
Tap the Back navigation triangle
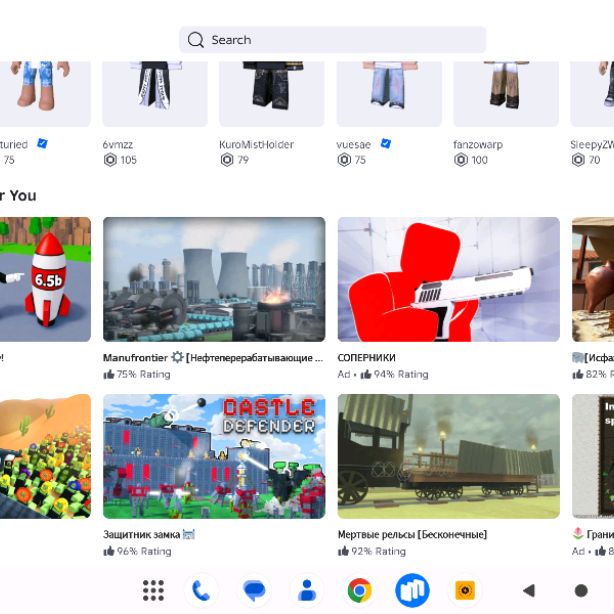click(529, 590)
